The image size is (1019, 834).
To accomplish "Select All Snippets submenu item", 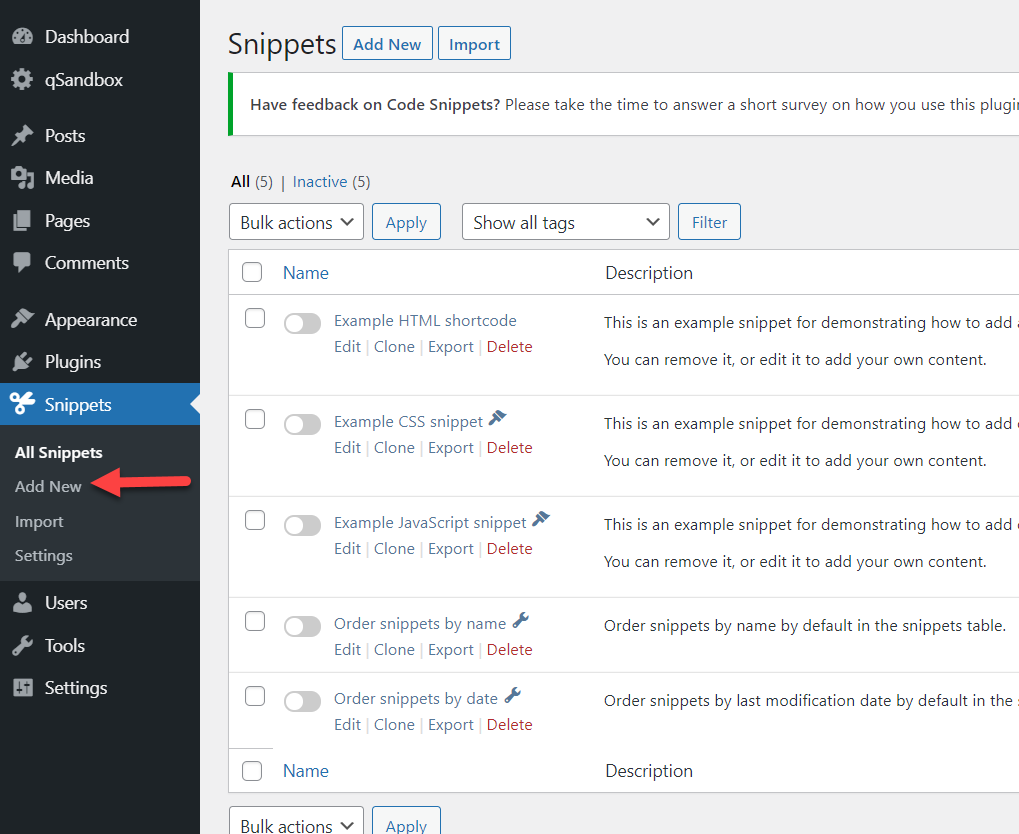I will (x=58, y=452).
